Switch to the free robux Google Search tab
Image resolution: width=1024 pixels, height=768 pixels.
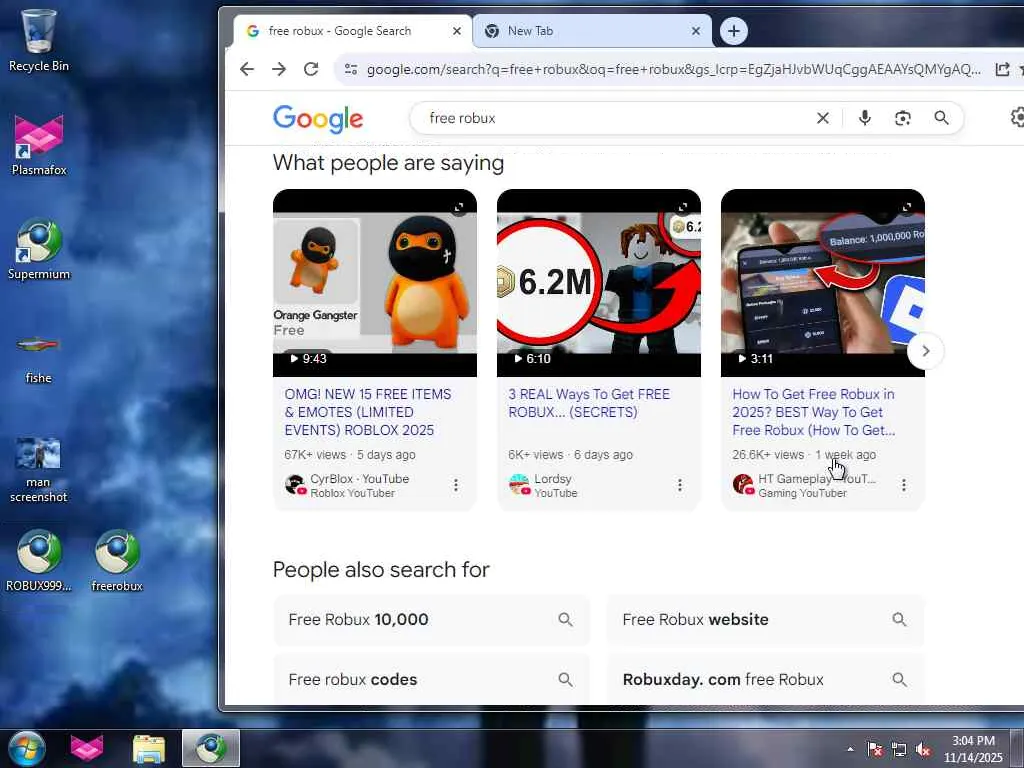click(x=340, y=31)
